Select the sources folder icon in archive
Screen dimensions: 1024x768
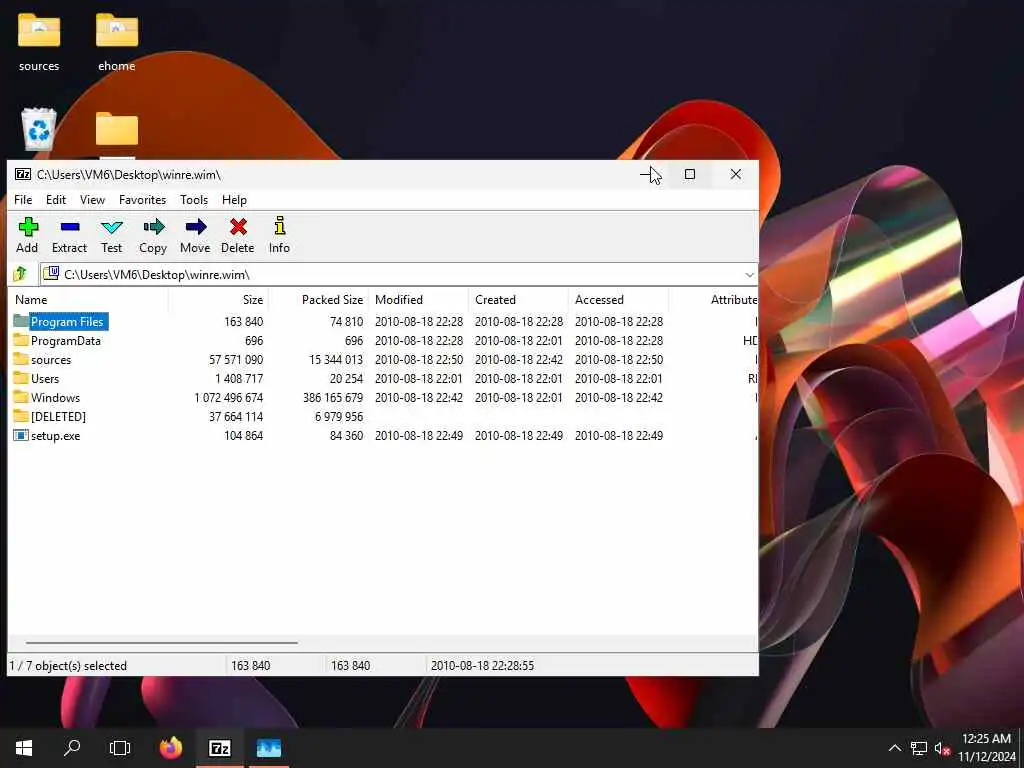click(21, 359)
